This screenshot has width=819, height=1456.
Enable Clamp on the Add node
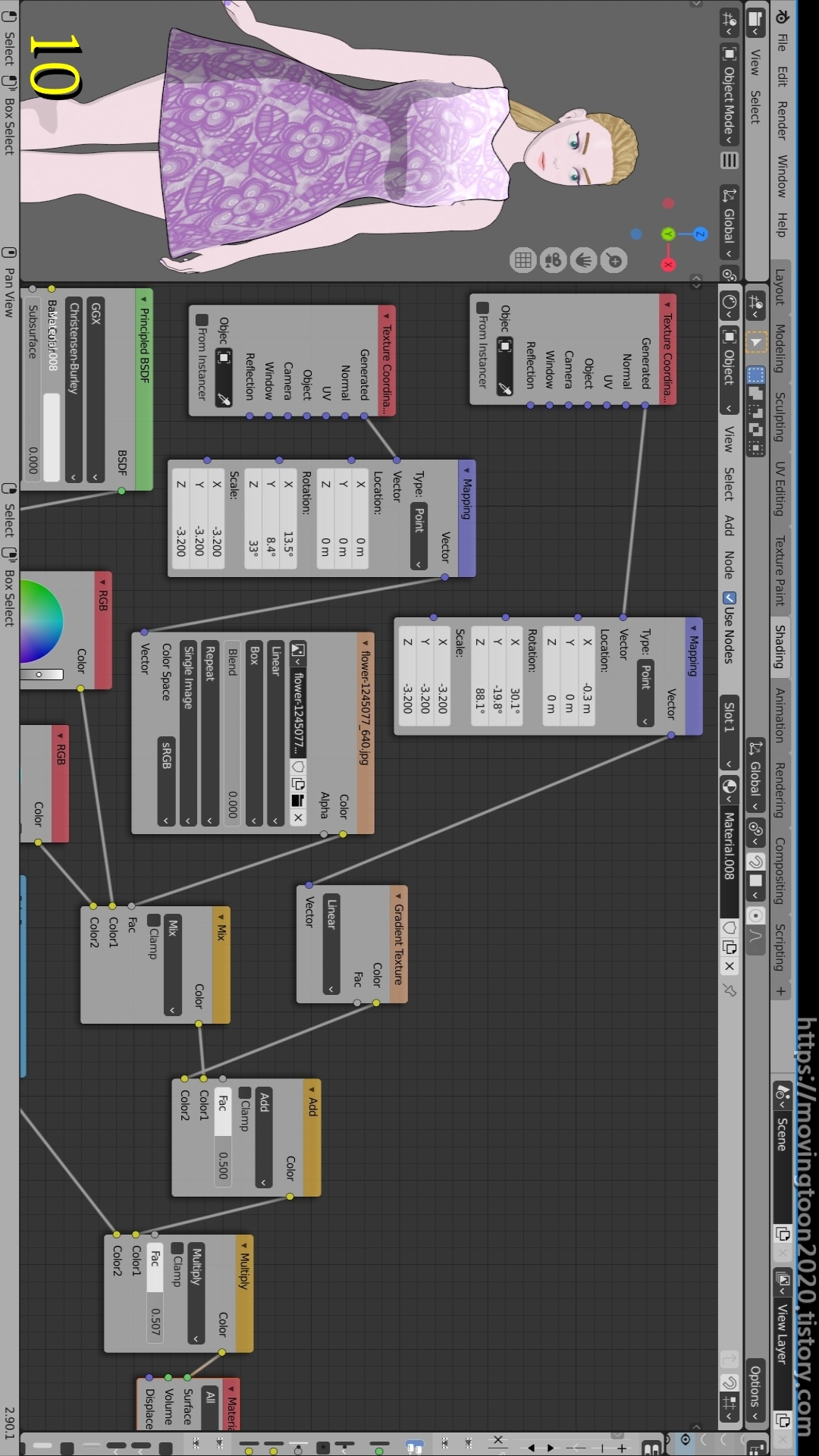pos(244,1093)
